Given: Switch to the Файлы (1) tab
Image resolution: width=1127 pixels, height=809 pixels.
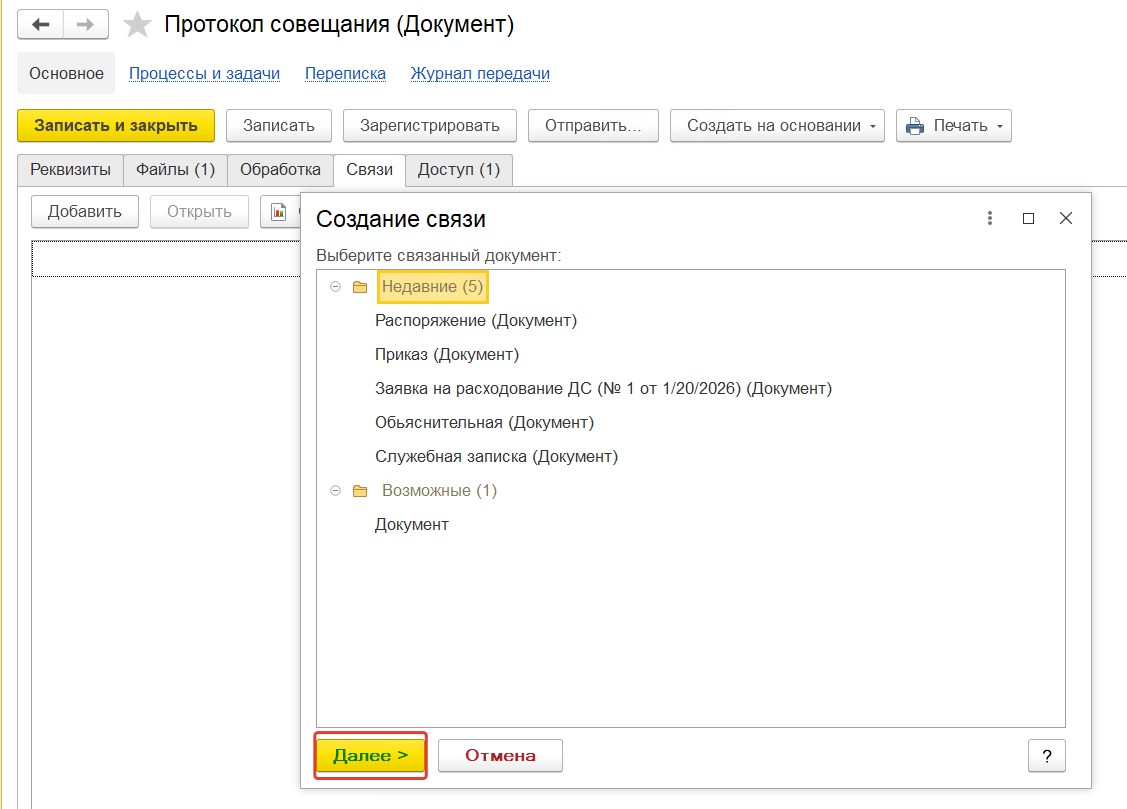Looking at the screenshot, I should point(176,170).
